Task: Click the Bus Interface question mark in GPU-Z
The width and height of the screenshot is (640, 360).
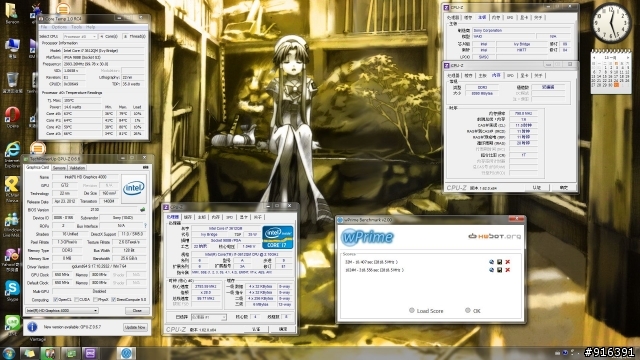Action: tap(145, 226)
